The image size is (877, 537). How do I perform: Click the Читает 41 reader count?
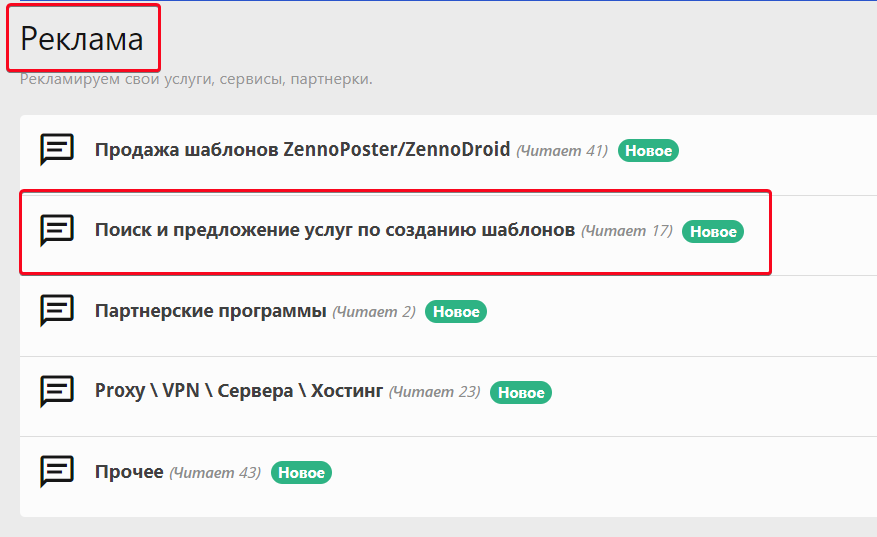[x=562, y=151]
